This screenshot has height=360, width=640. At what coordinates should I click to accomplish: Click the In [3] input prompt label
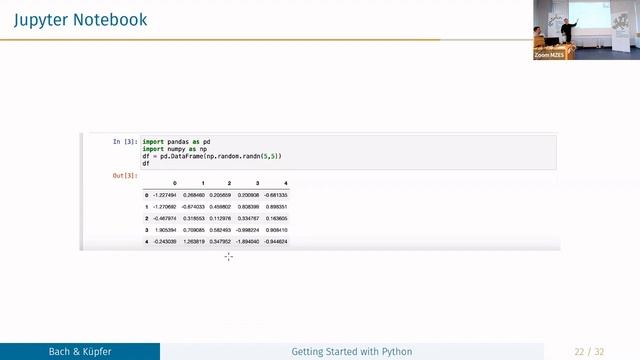125,142
